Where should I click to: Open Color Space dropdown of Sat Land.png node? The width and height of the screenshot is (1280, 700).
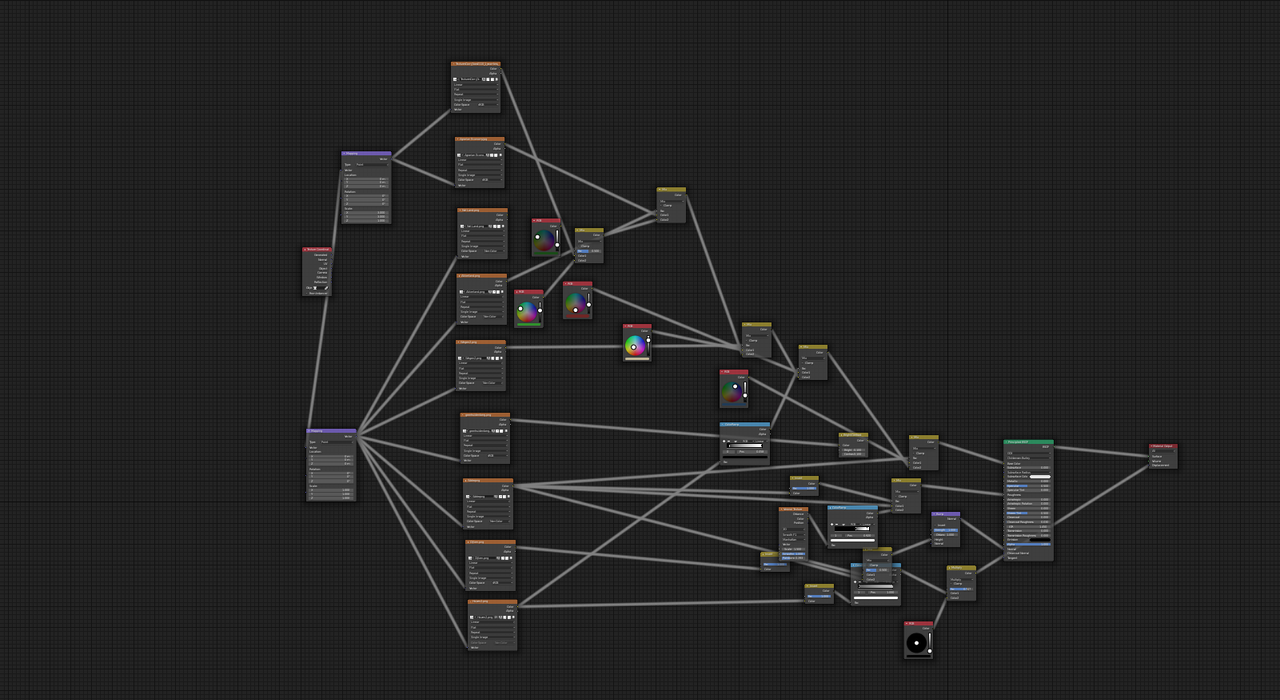pos(494,251)
